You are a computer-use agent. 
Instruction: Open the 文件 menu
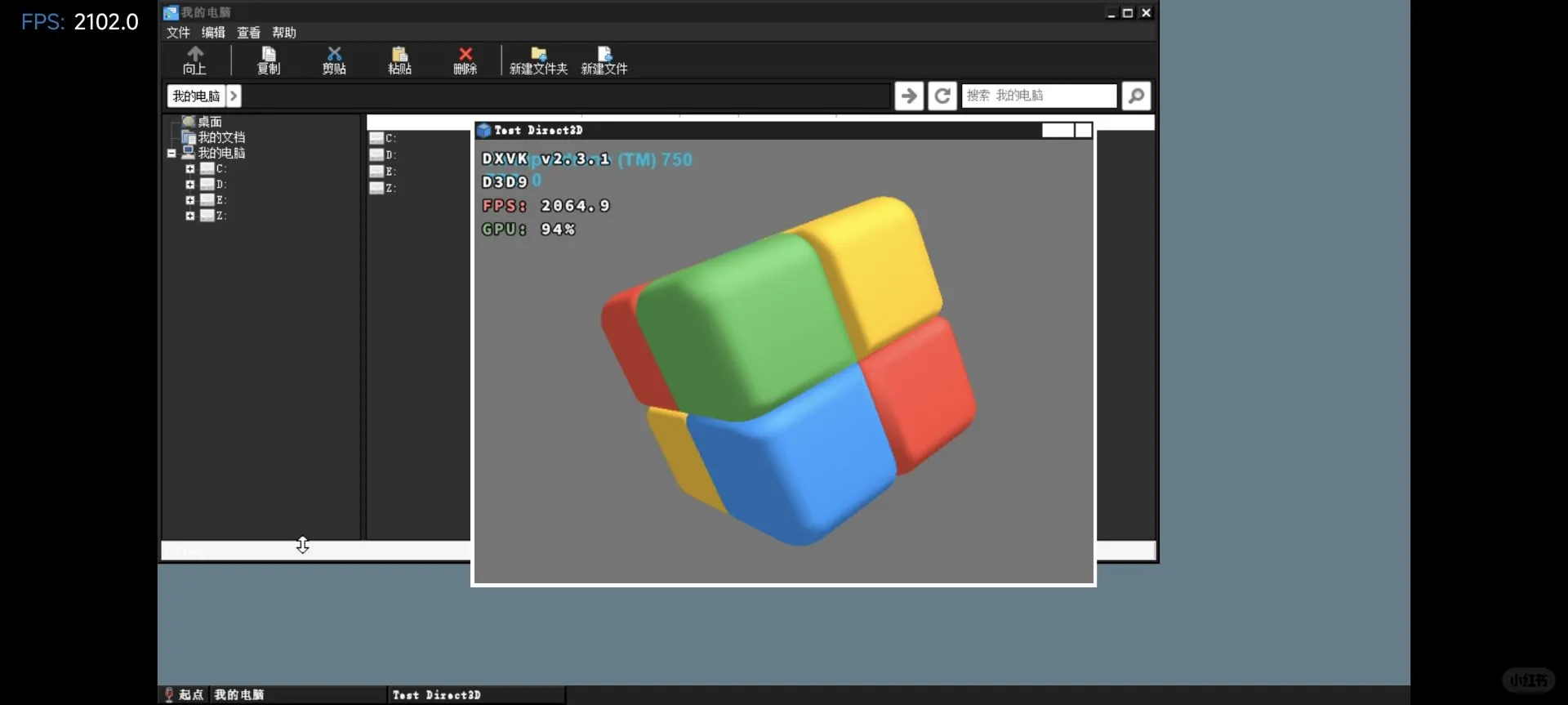tap(178, 33)
